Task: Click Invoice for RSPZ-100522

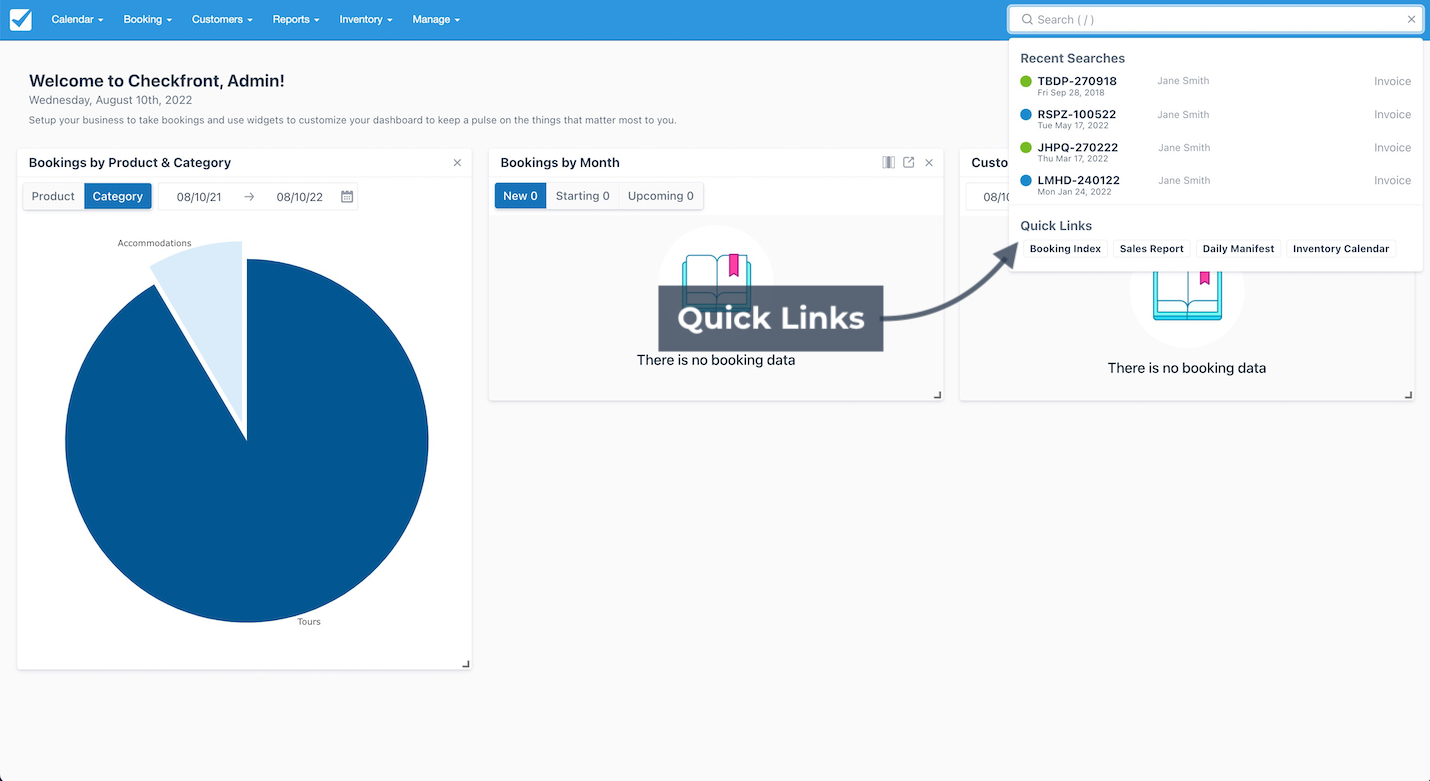Action: coord(1392,114)
